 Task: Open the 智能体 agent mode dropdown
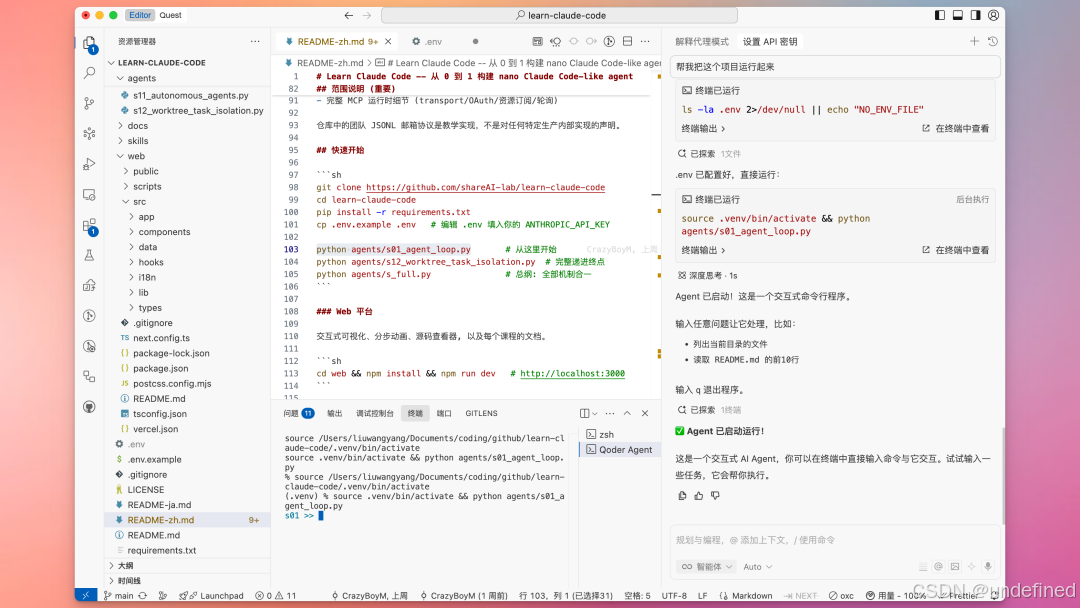[x=707, y=567]
